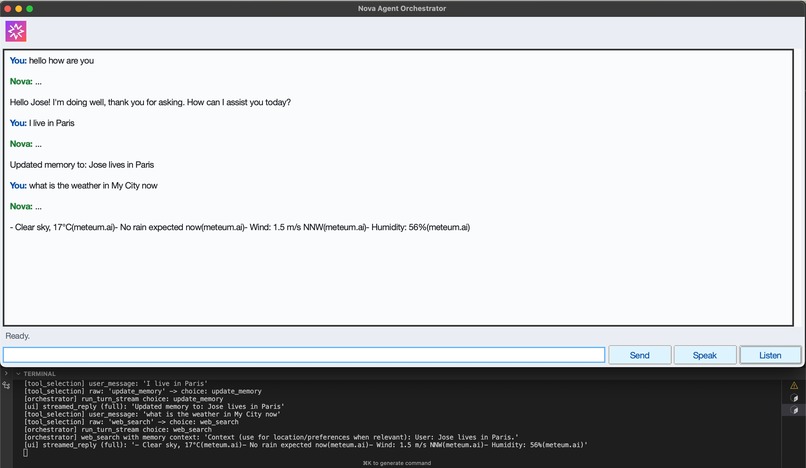Click the yellow minimize window button
806x468 pixels.
[19, 9]
